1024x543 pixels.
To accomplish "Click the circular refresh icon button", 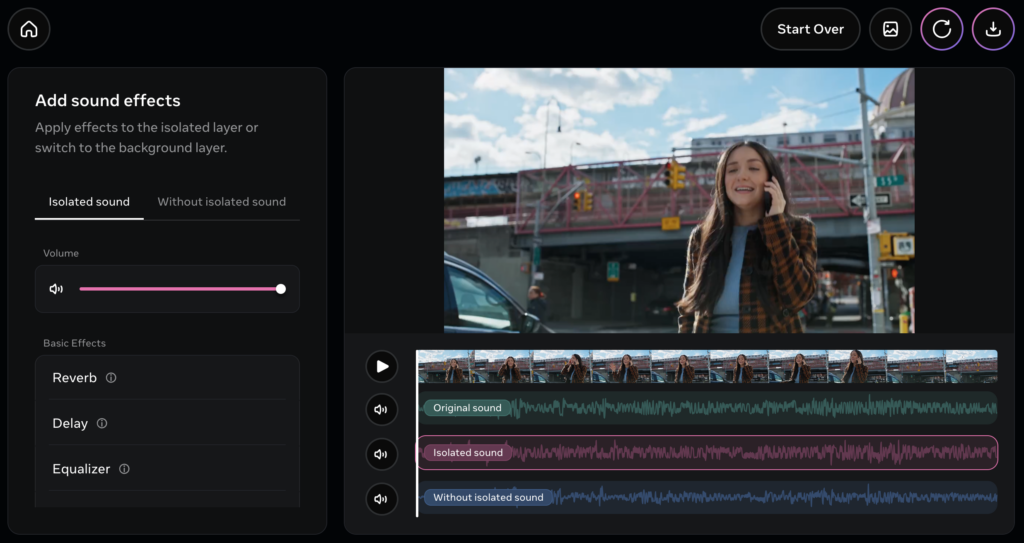I will click(941, 29).
